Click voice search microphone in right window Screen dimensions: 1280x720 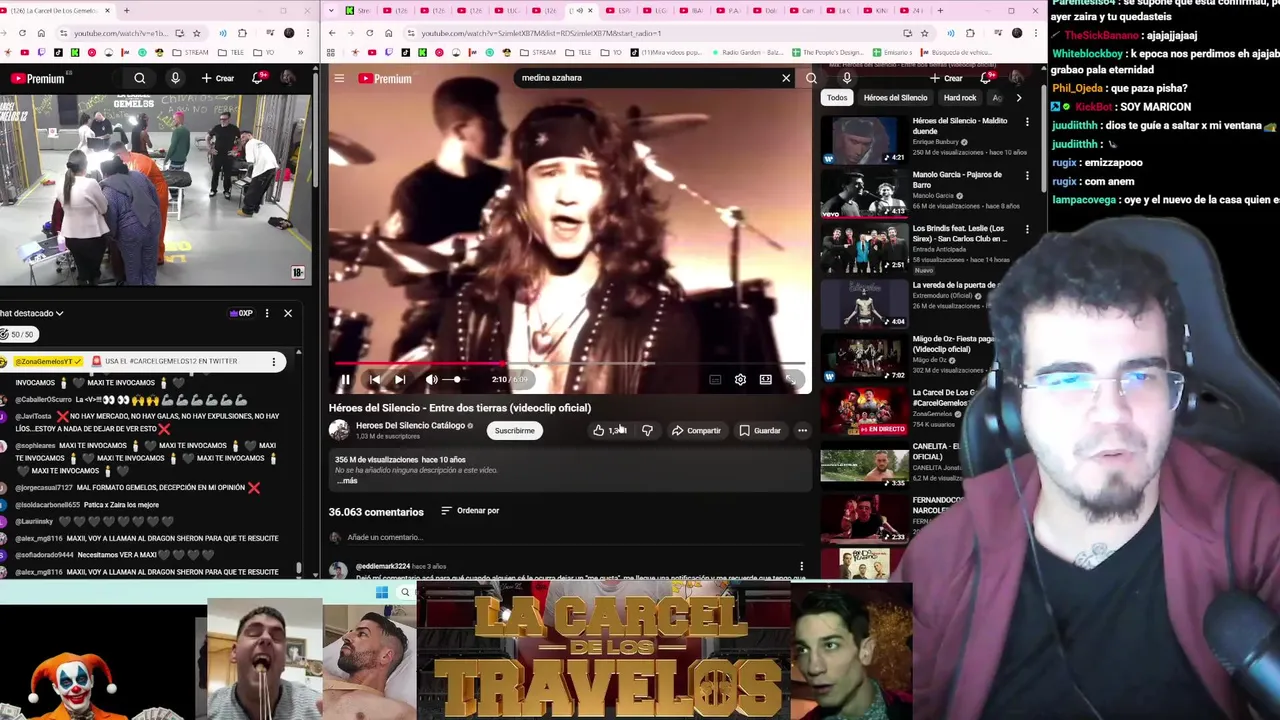point(846,78)
